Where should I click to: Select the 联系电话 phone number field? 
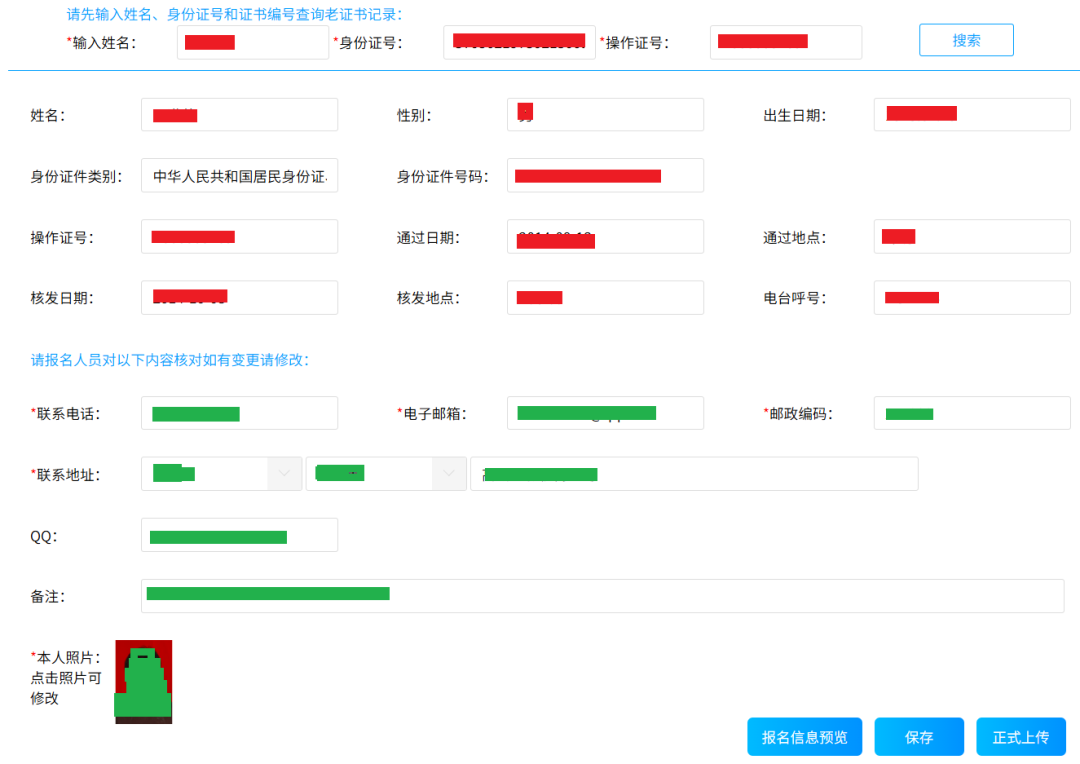(x=239, y=412)
